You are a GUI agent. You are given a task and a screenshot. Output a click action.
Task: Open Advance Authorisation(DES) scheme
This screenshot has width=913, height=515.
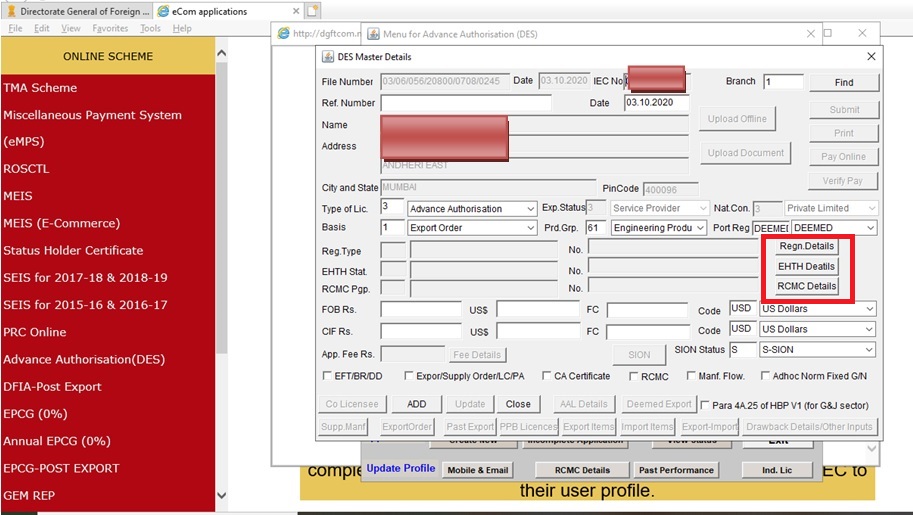click(84, 359)
